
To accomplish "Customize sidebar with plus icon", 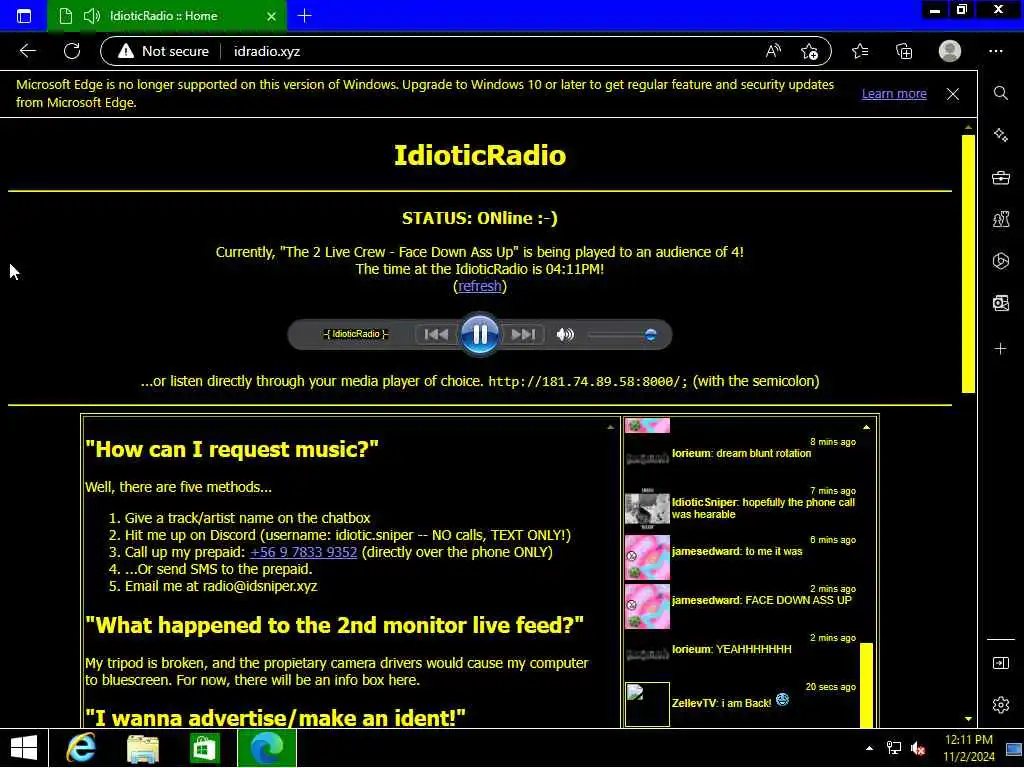I will click(x=1000, y=349).
